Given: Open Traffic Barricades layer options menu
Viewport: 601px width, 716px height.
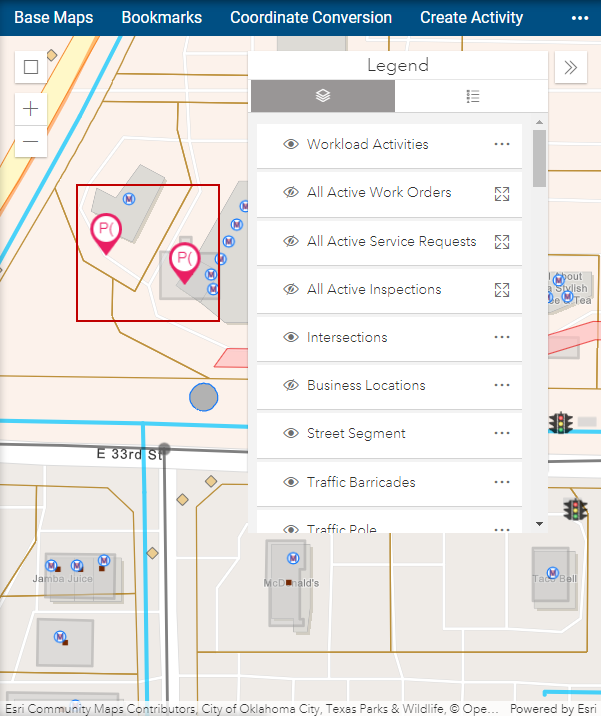Looking at the screenshot, I should 502,482.
